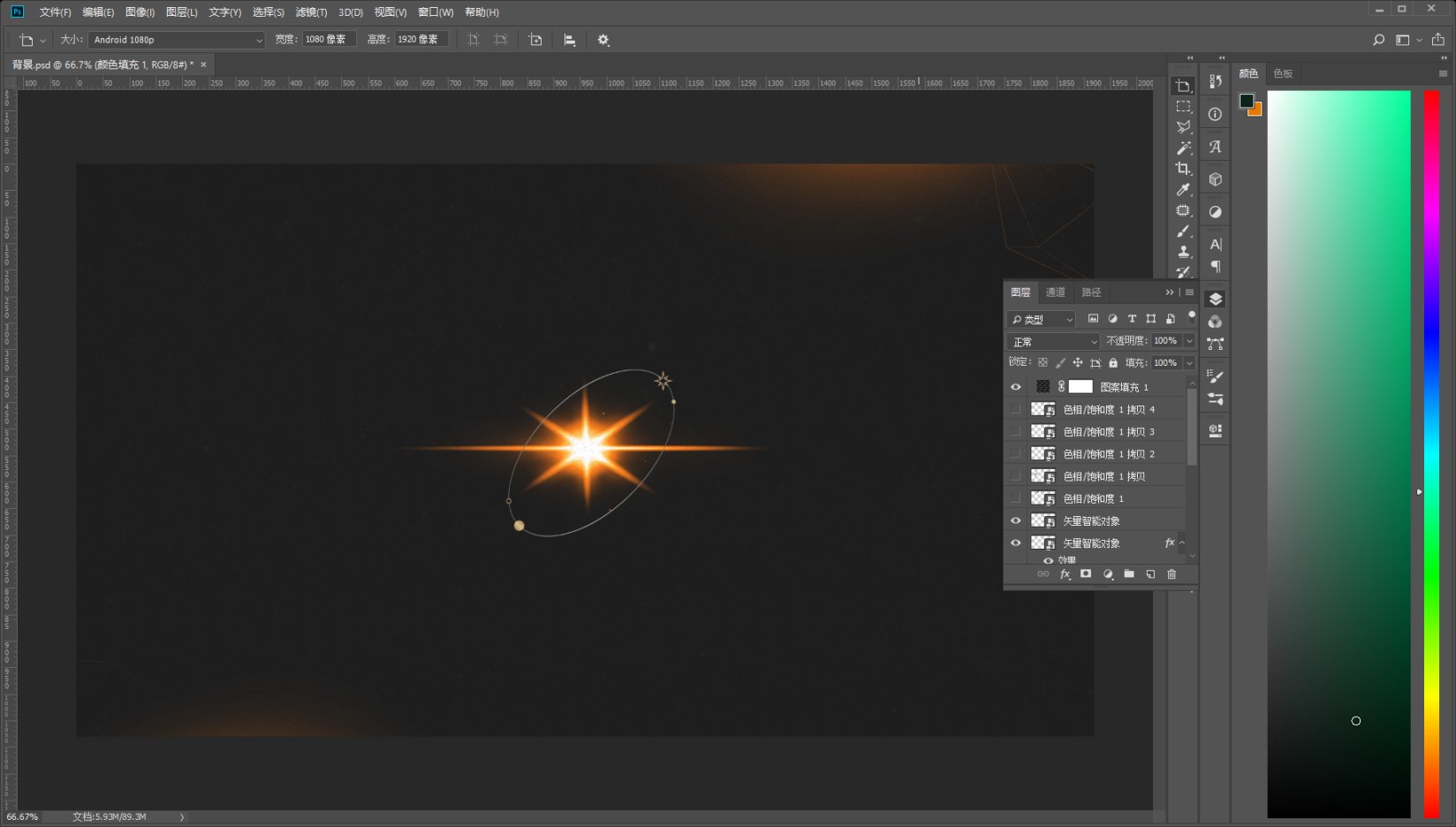Image resolution: width=1456 pixels, height=827 pixels.
Task: Show the 色相/饱和度 1 layer
Action: (x=1015, y=498)
